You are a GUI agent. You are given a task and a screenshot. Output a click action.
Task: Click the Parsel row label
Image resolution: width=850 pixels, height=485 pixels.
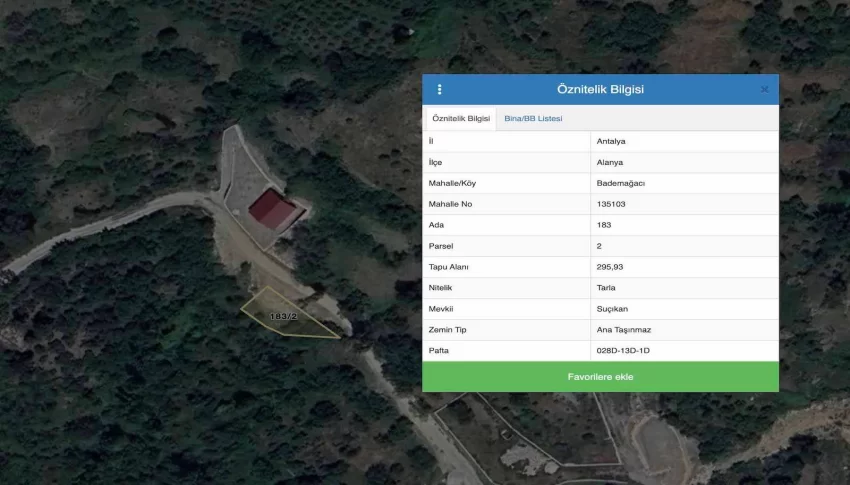[440, 246]
